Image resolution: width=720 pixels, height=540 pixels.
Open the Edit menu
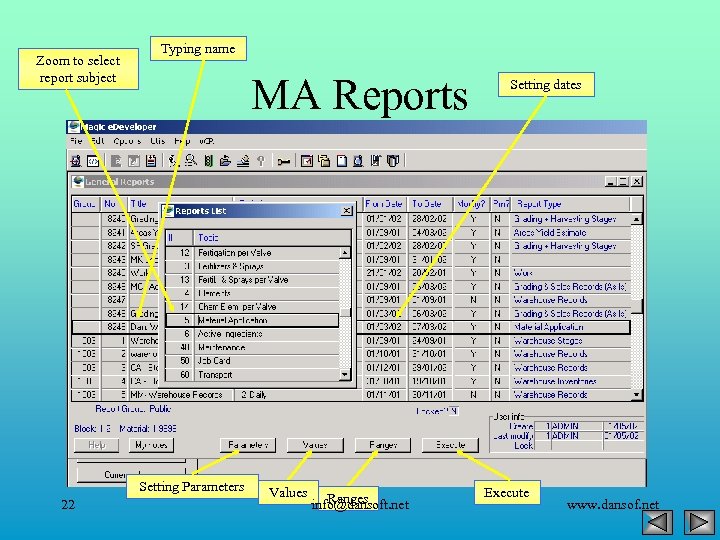point(97,141)
